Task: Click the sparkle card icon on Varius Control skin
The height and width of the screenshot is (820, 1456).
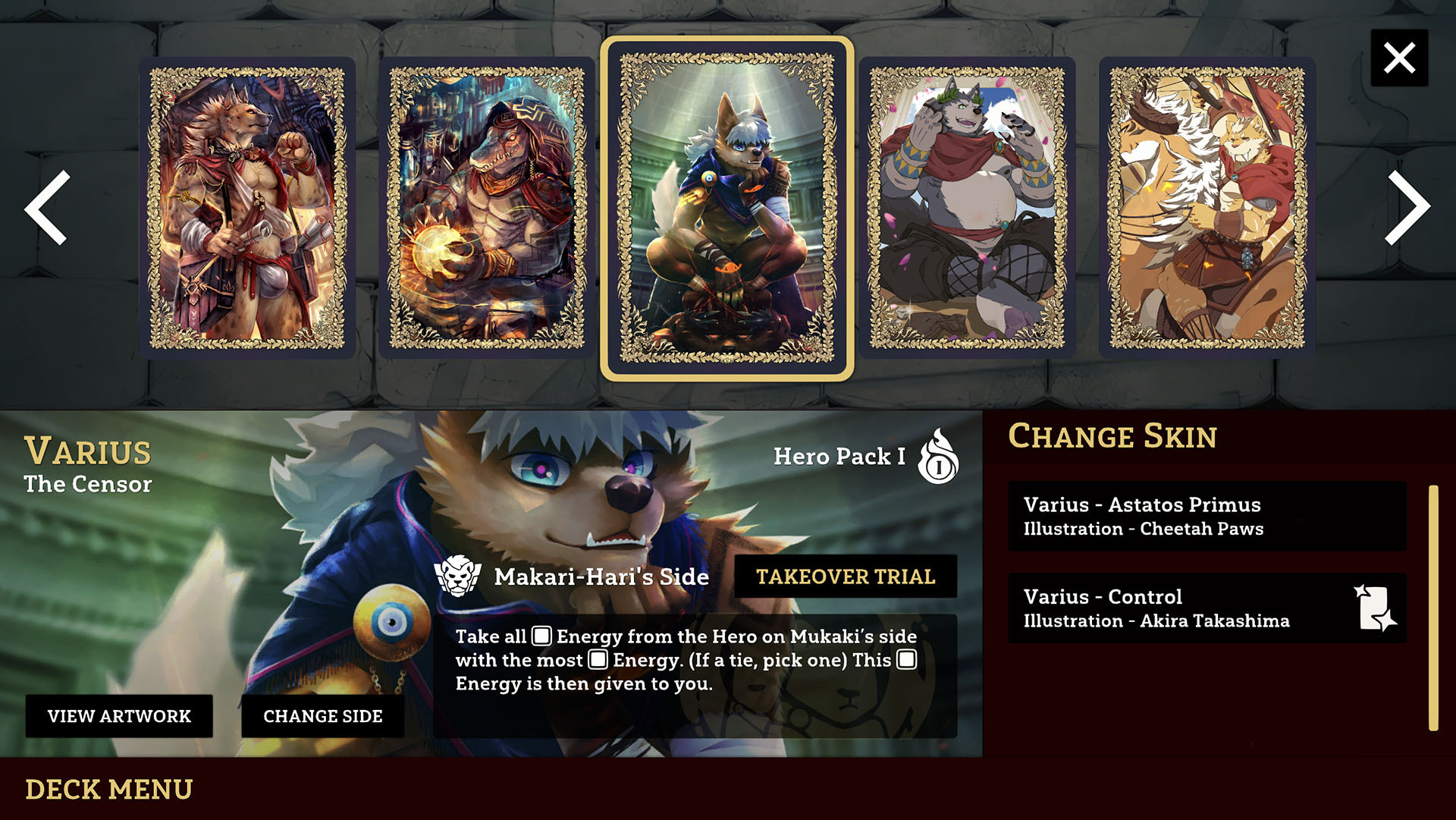Action: tap(1375, 608)
